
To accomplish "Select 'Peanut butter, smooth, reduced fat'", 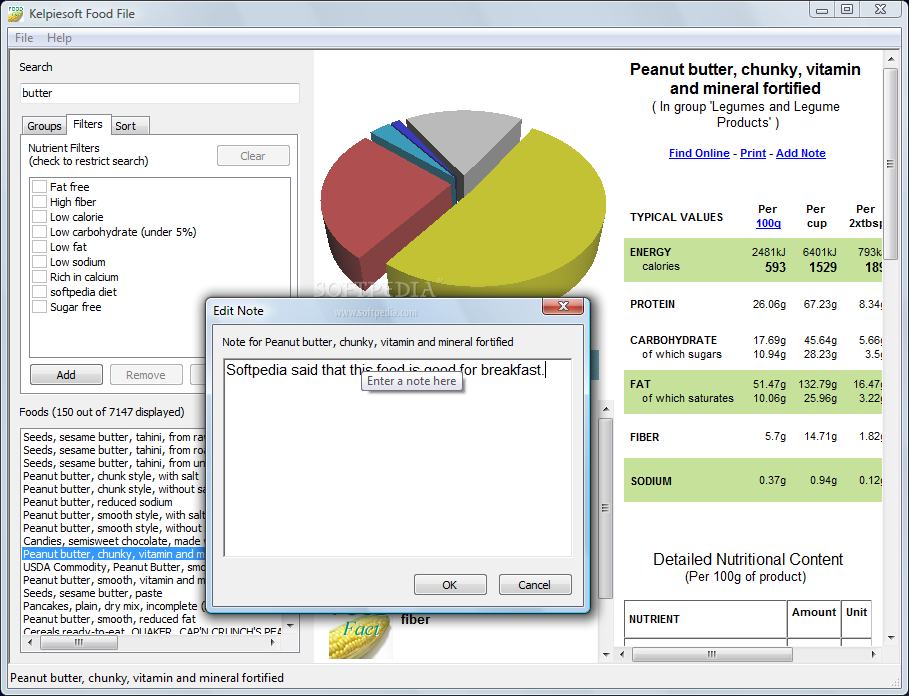I will point(110,620).
